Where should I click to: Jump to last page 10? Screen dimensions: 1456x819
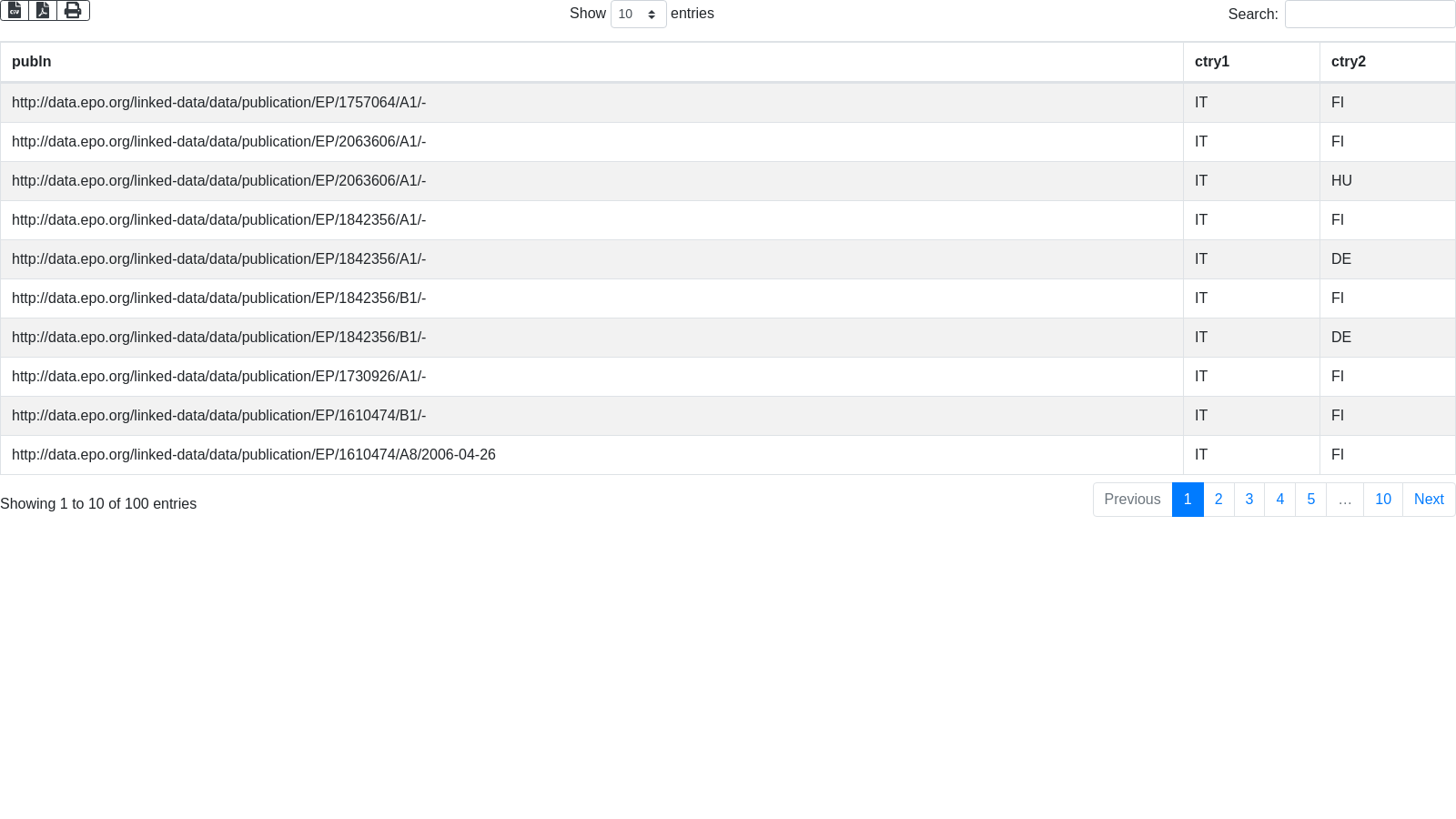tap(1382, 500)
